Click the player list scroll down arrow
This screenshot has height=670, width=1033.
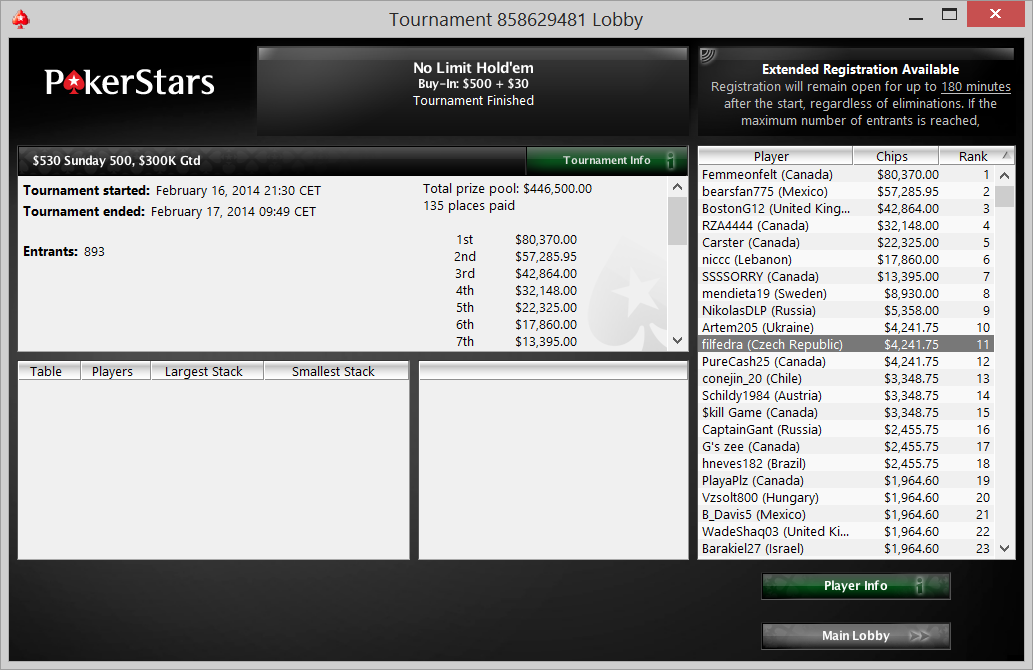click(1004, 548)
